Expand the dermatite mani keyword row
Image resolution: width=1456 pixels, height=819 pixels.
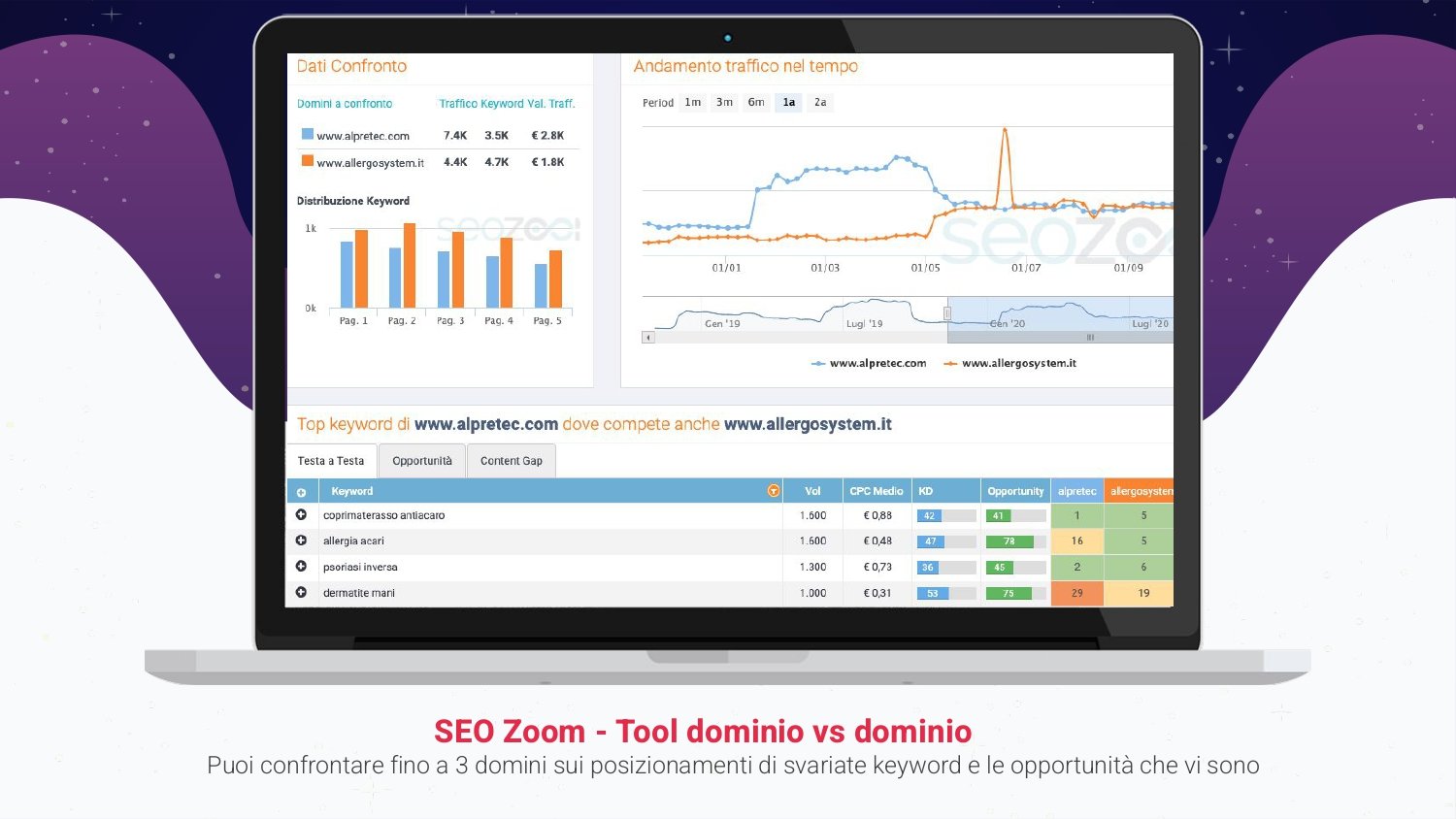301,592
